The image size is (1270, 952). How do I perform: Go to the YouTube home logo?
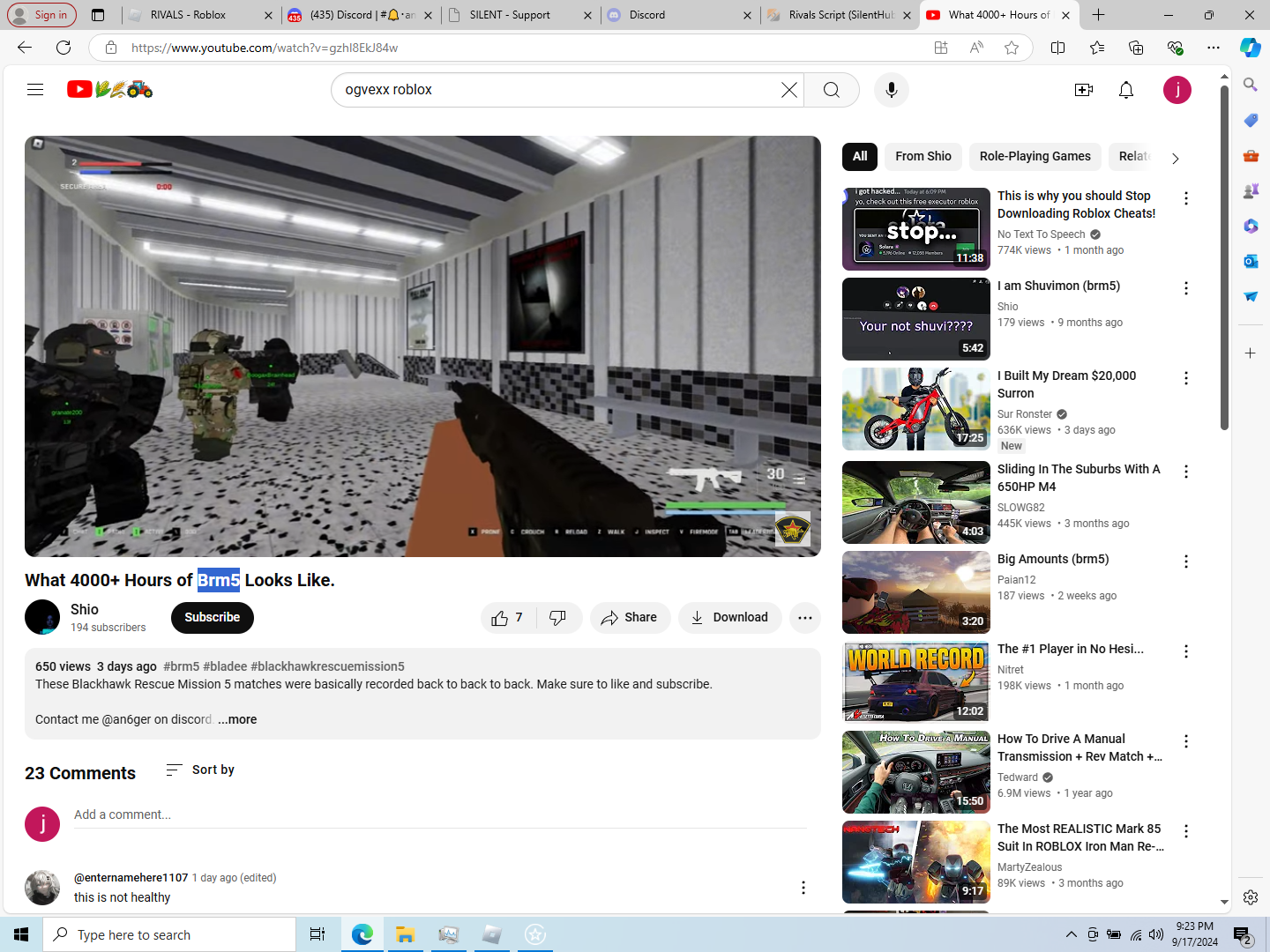109,89
